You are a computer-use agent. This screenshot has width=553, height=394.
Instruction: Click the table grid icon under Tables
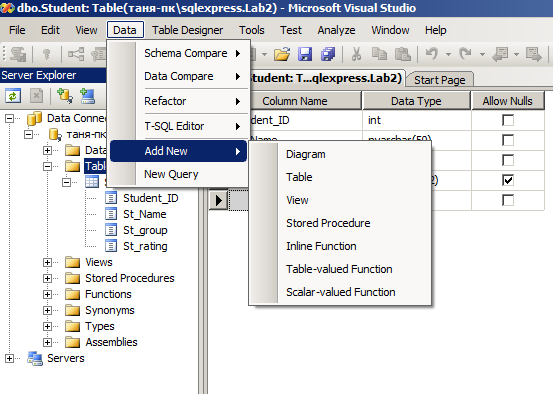coord(92,182)
